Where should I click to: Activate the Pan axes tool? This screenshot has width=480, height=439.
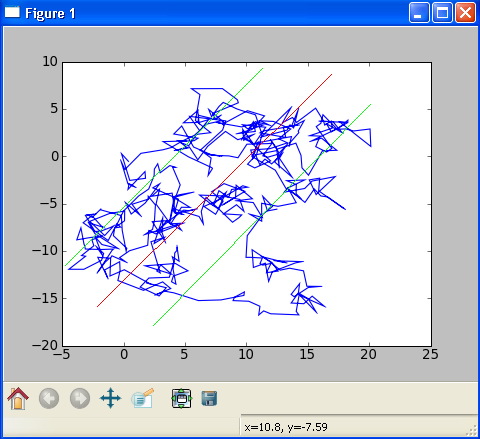(110, 398)
